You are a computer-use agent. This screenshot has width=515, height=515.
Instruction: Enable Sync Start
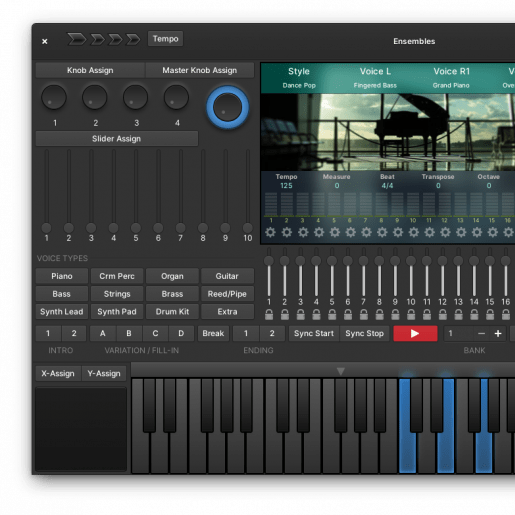[x=314, y=333]
